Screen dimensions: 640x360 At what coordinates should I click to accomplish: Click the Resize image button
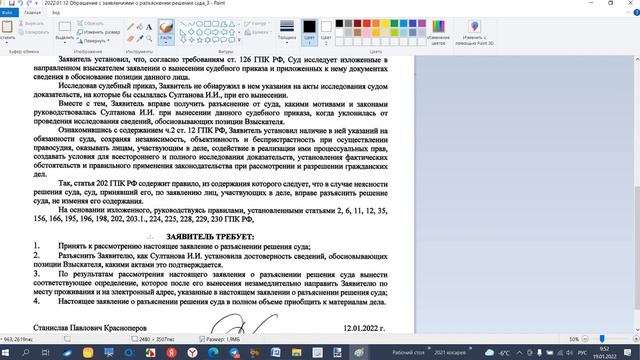click(98, 32)
